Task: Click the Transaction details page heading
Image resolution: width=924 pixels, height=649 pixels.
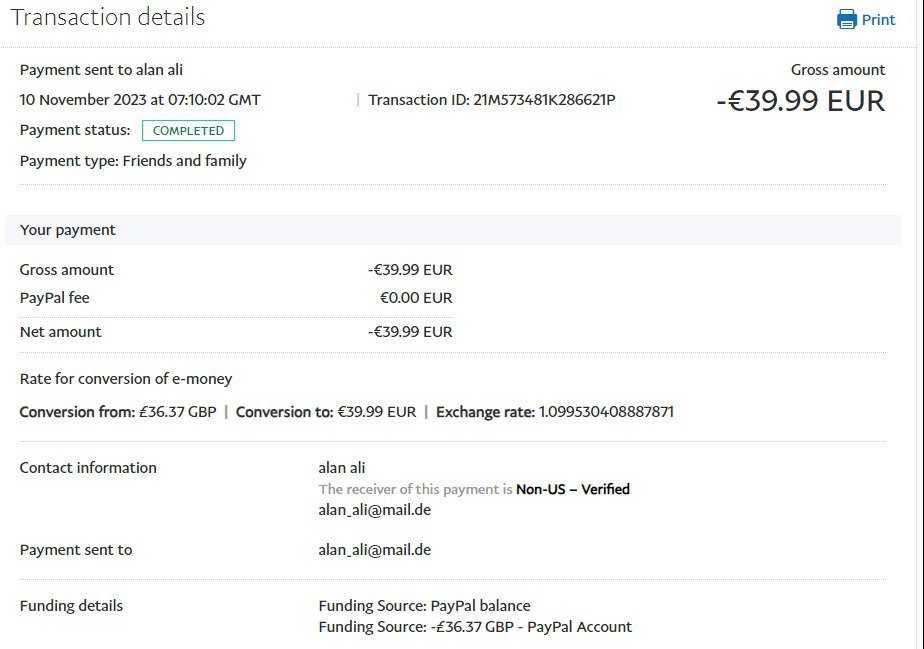Action: 108,17
